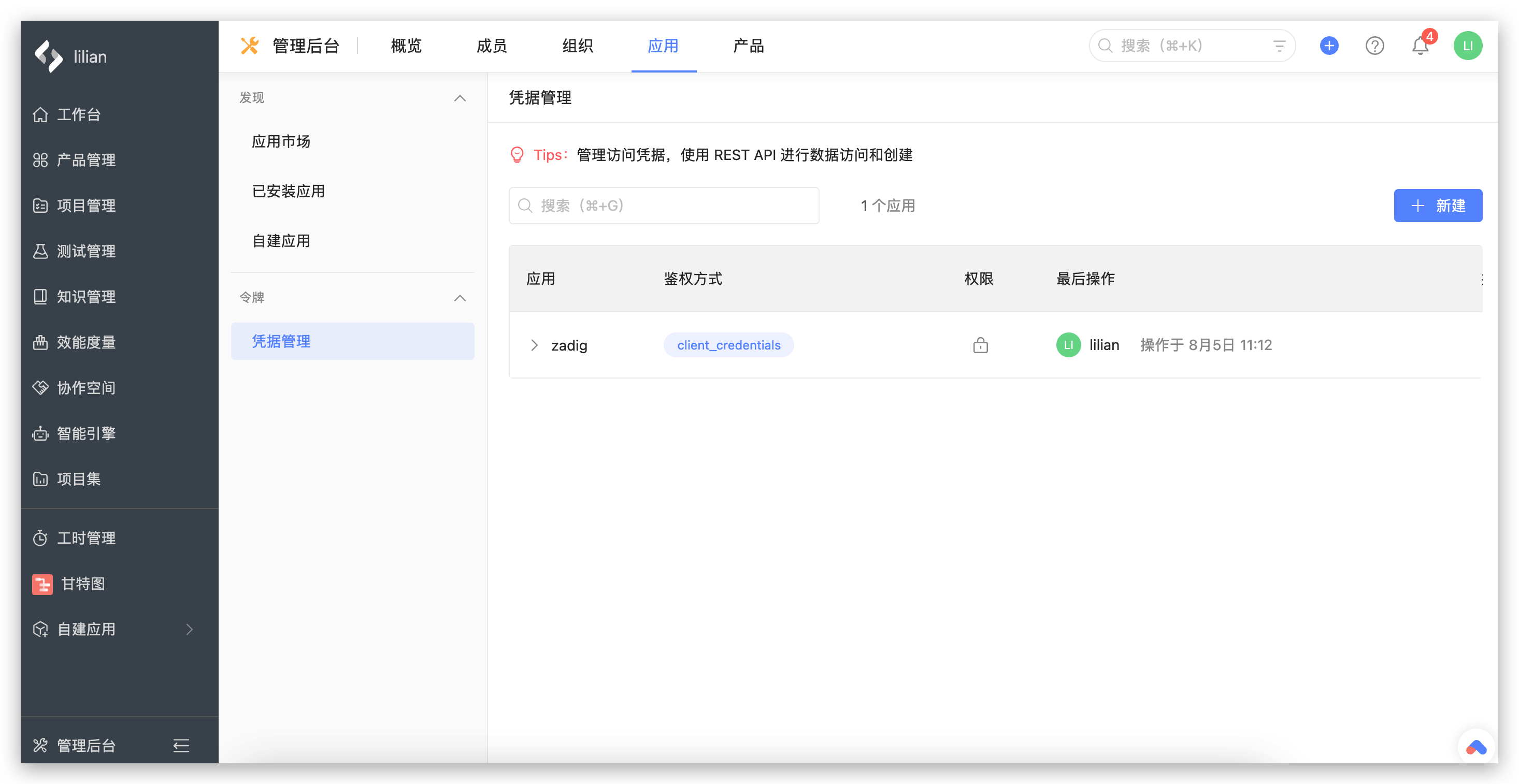1519x784 pixels.
Task: Open the help question mark icon
Action: coord(1375,46)
